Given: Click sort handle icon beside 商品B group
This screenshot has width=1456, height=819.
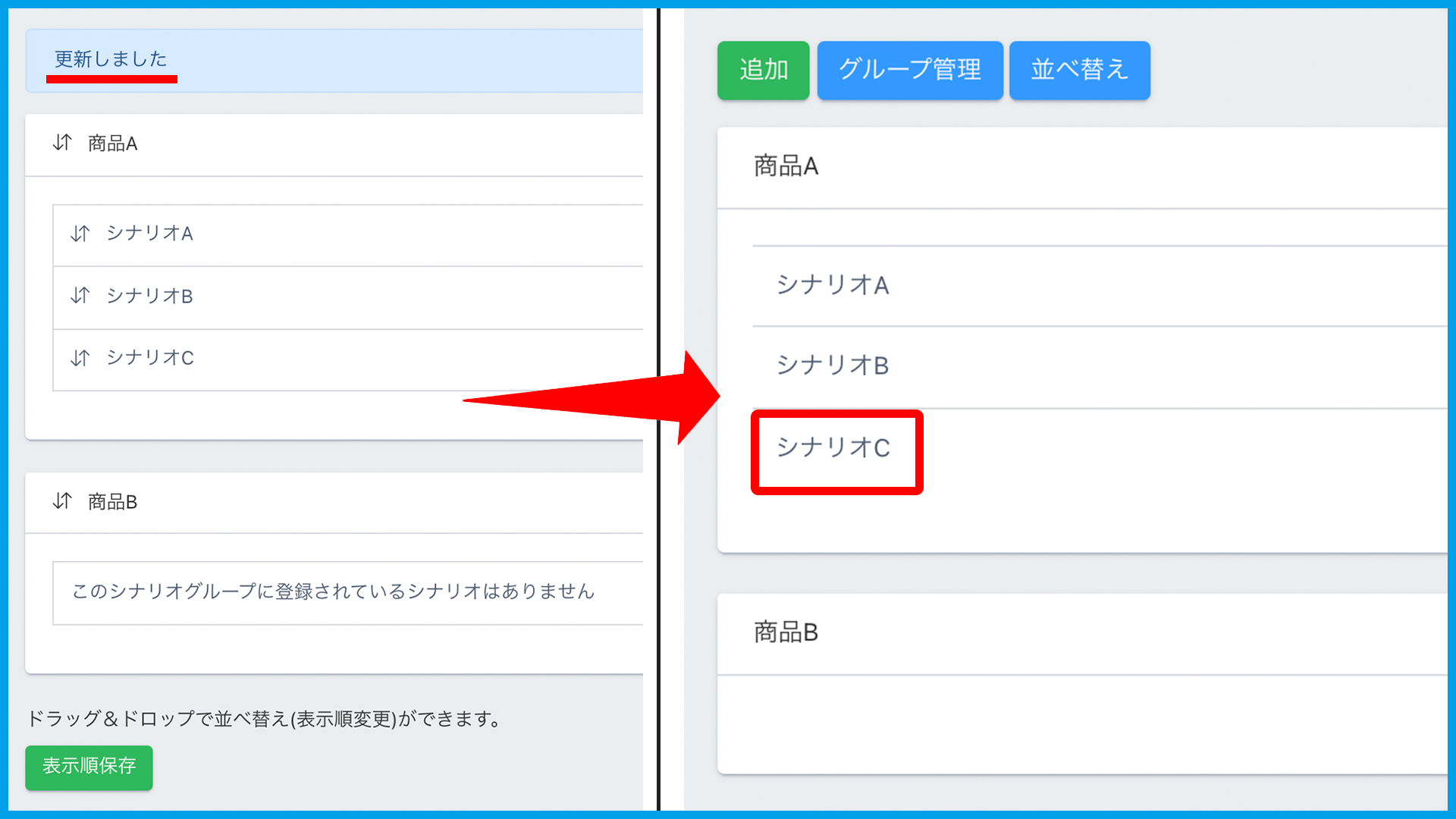Looking at the screenshot, I should (x=62, y=501).
